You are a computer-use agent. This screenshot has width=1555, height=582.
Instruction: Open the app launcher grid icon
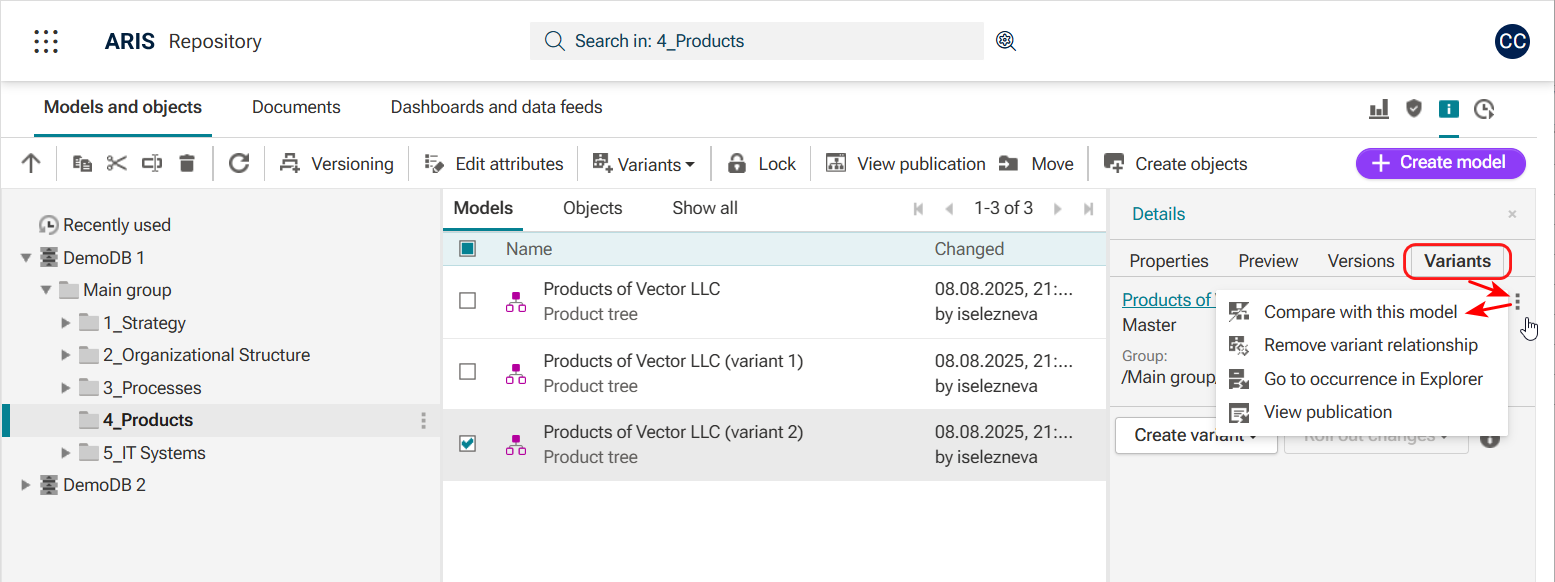[46, 41]
